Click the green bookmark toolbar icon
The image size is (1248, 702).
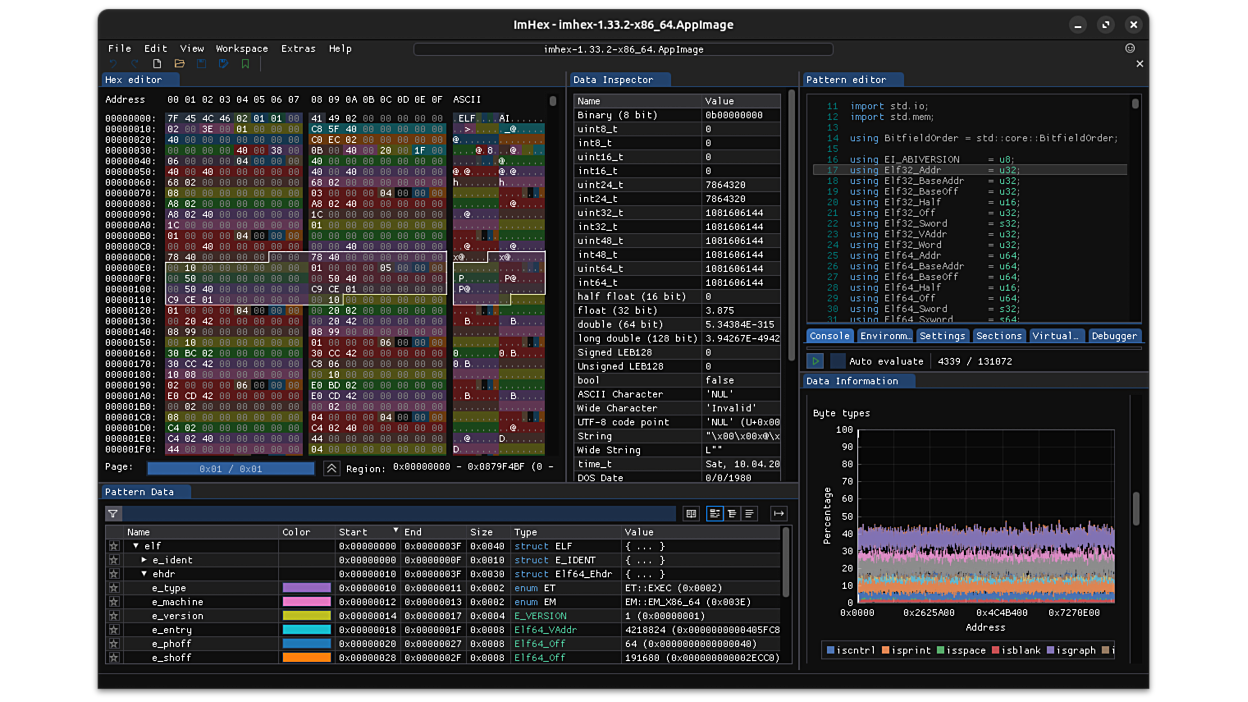(x=245, y=64)
